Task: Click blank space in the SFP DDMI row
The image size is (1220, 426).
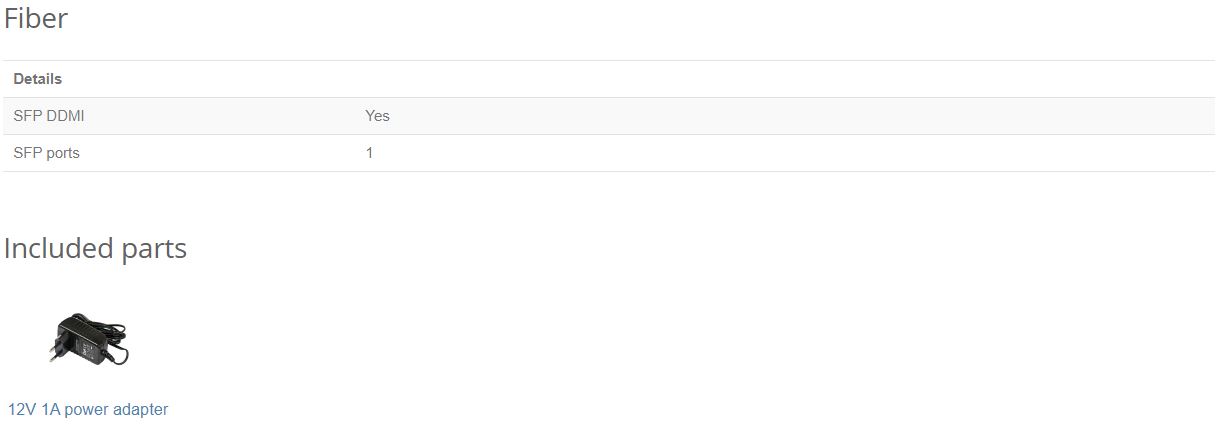Action: (800, 115)
